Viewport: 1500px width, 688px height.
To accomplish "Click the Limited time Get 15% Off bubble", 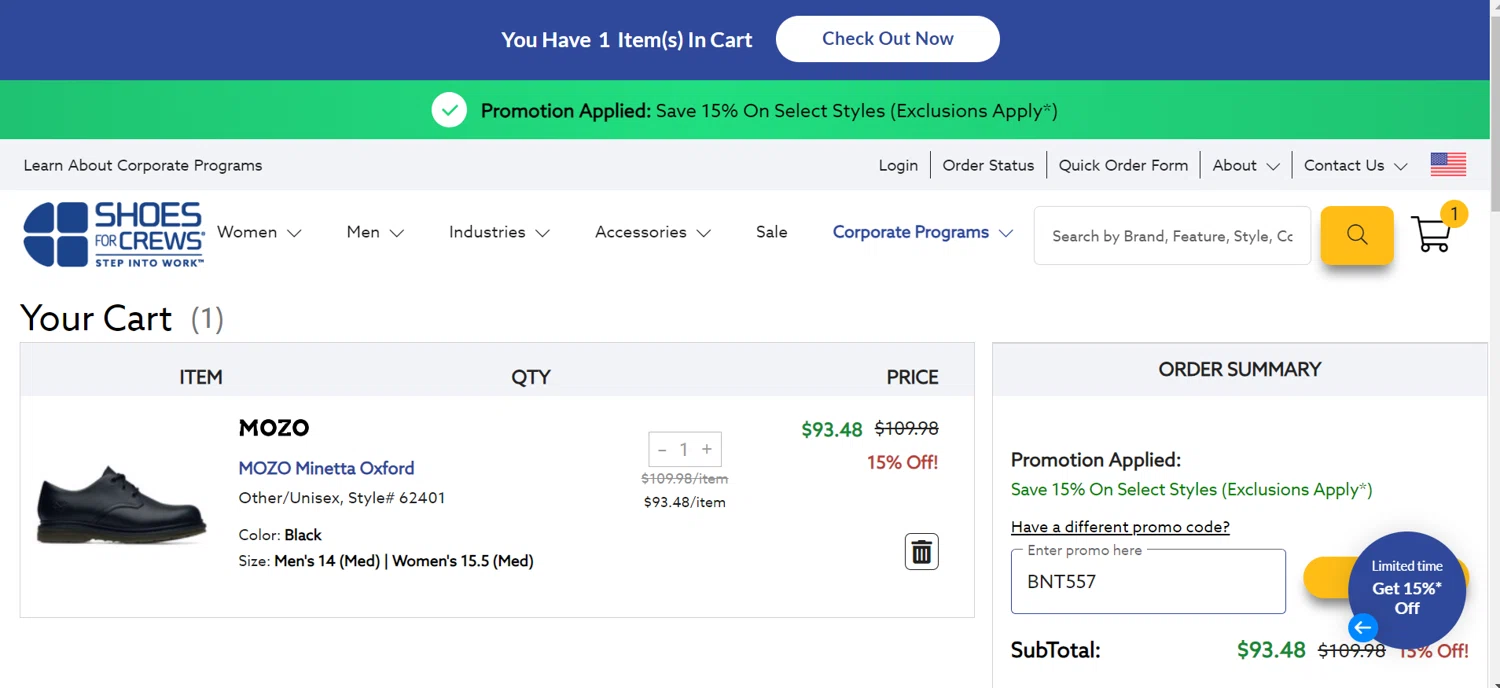I will pyautogui.click(x=1408, y=588).
